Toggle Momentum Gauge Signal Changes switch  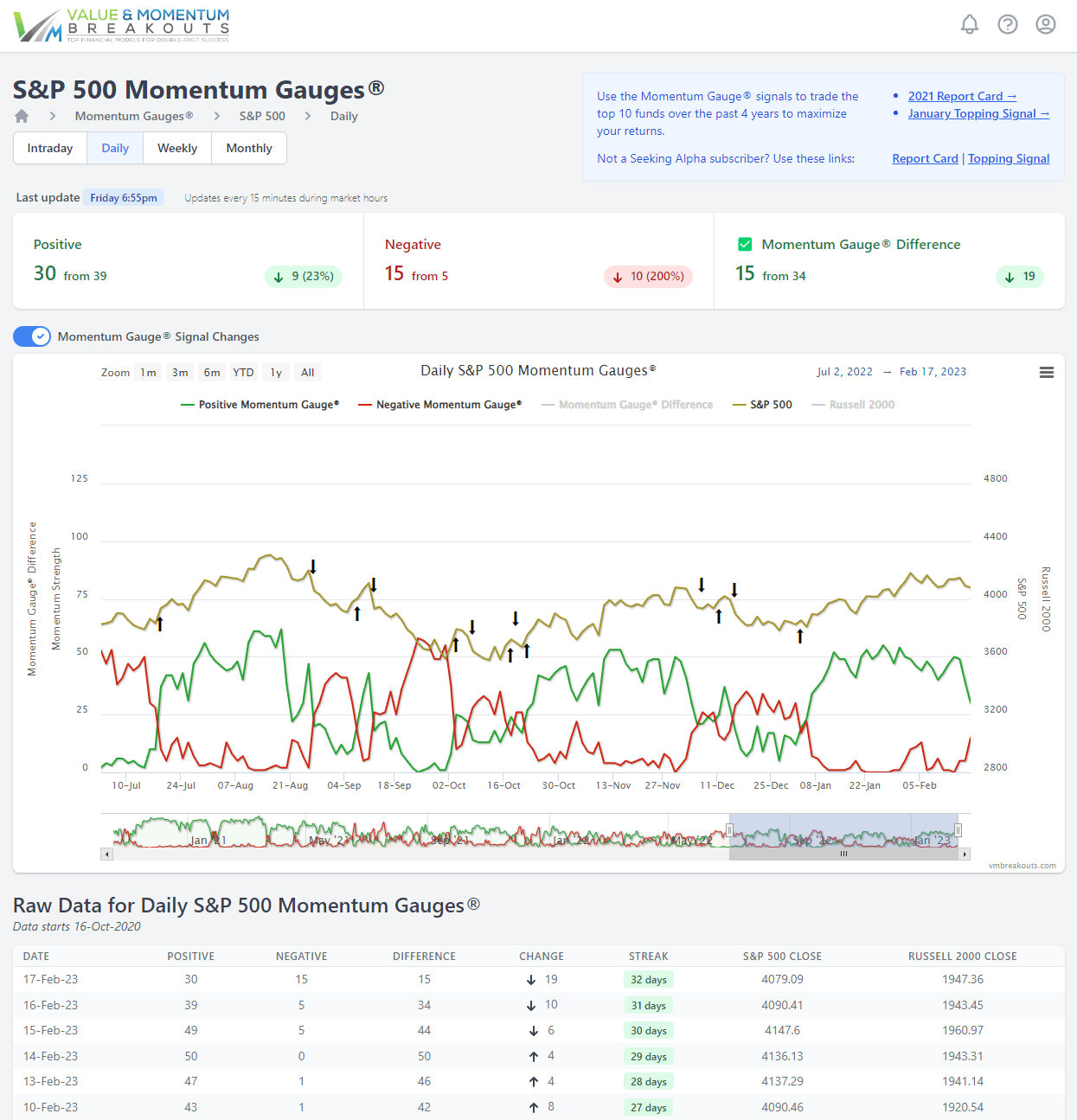click(32, 336)
